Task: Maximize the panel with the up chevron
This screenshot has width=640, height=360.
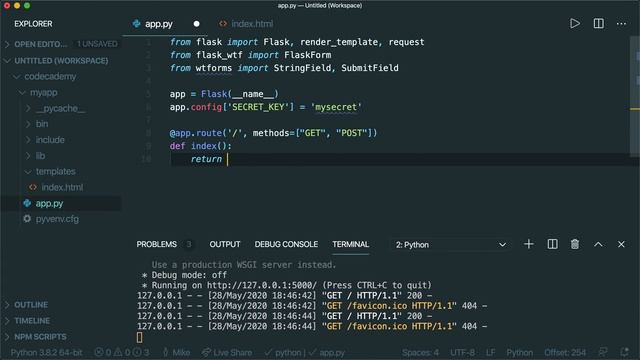Action: pos(598,244)
